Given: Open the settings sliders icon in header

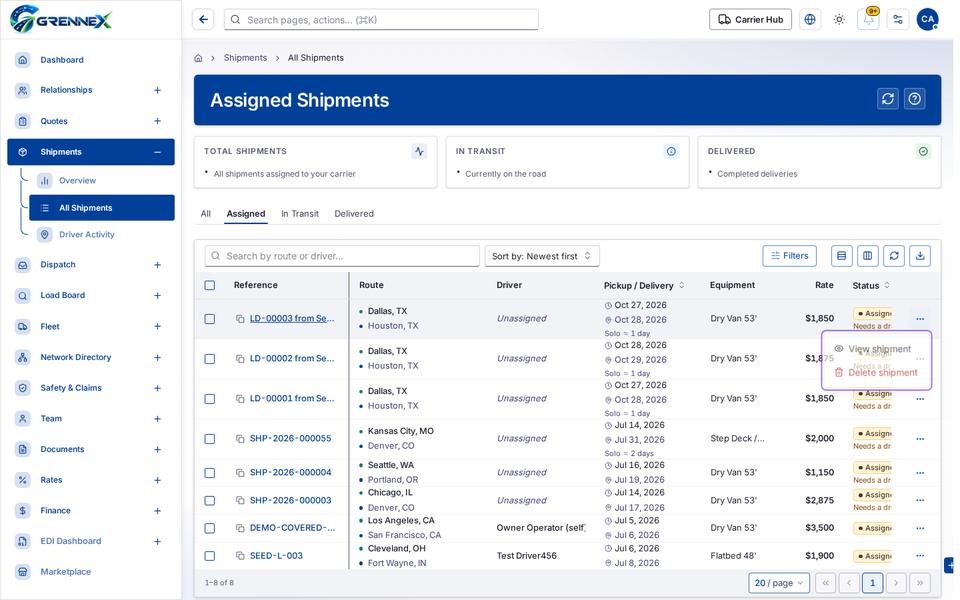Looking at the screenshot, I should click(898, 20).
